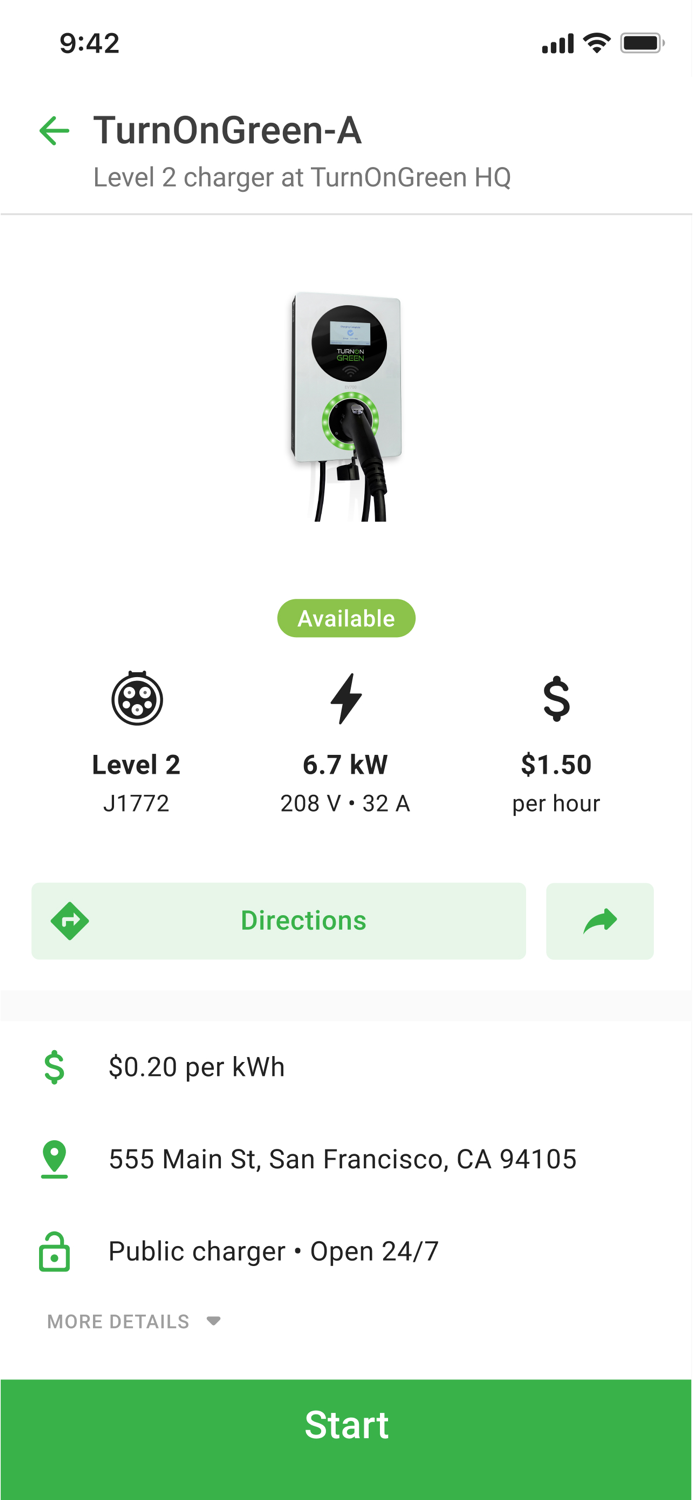Open the share arrow button
Viewport: 693px width, 1500px height.
click(x=599, y=920)
